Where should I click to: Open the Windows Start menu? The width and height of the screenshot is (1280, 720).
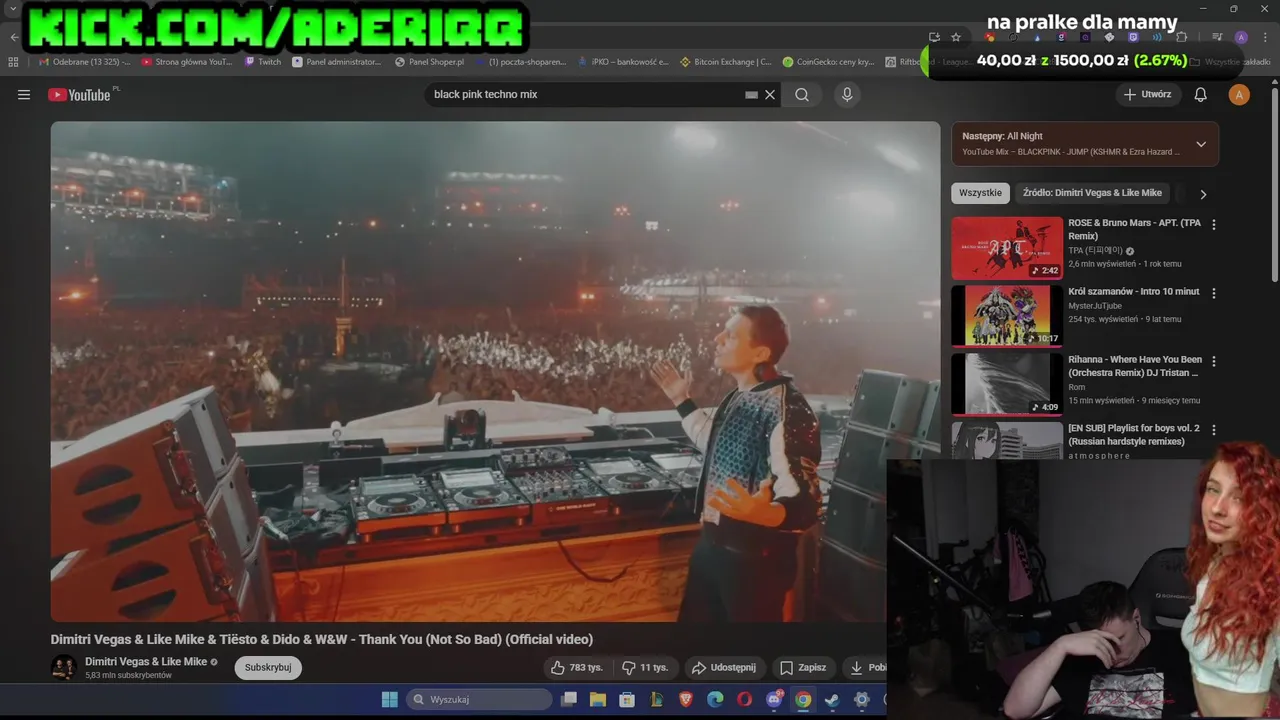[x=390, y=699]
